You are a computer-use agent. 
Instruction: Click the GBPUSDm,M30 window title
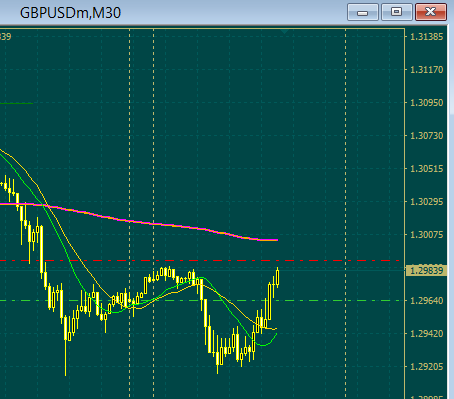pyautogui.click(x=70, y=13)
